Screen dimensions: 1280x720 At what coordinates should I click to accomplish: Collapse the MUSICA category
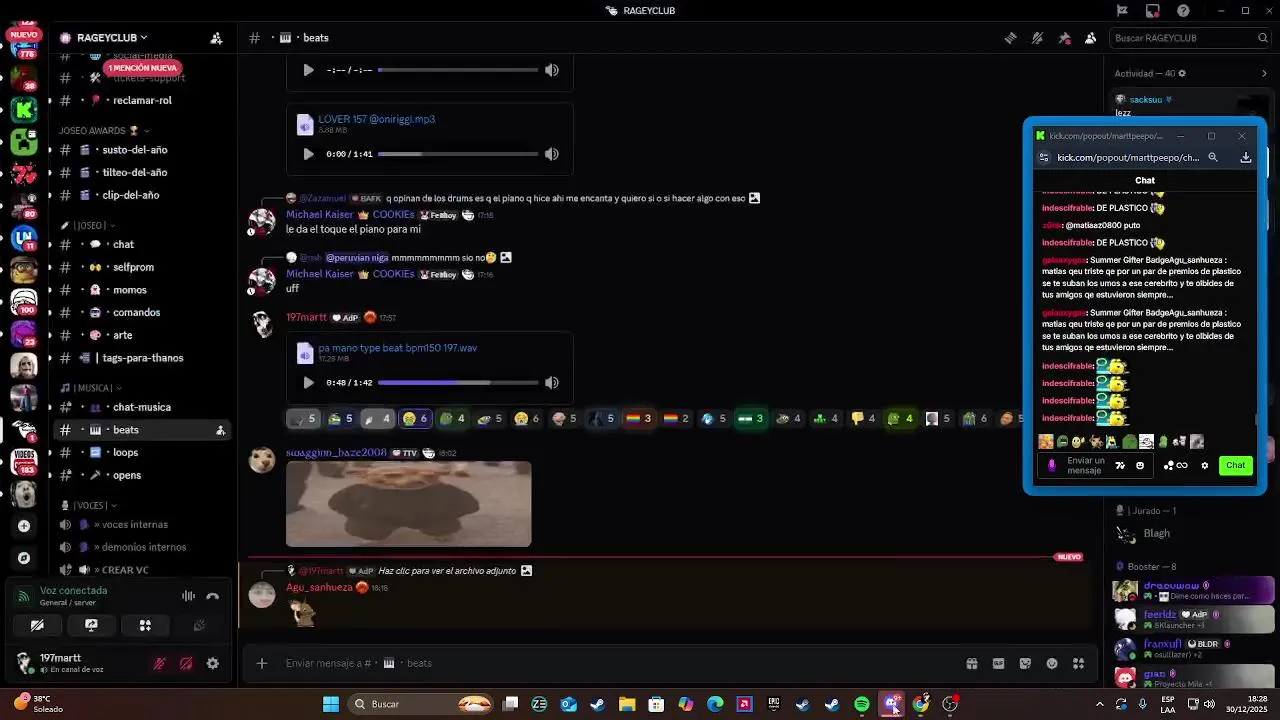pos(91,388)
